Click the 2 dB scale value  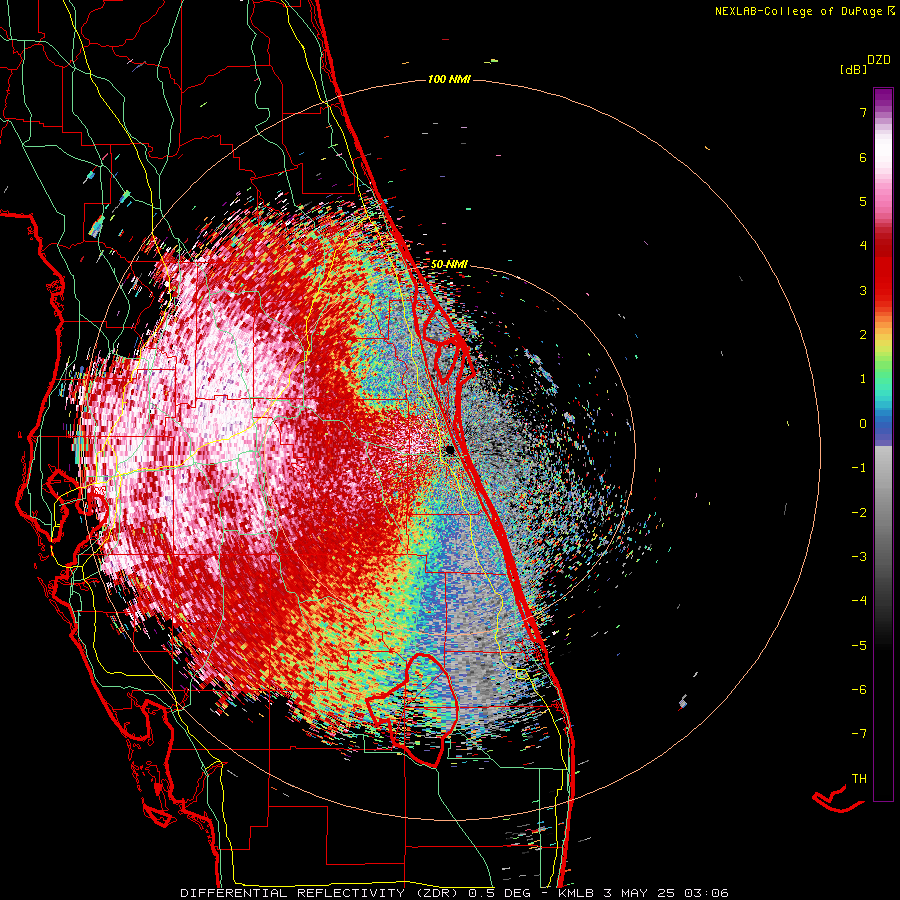click(863, 335)
